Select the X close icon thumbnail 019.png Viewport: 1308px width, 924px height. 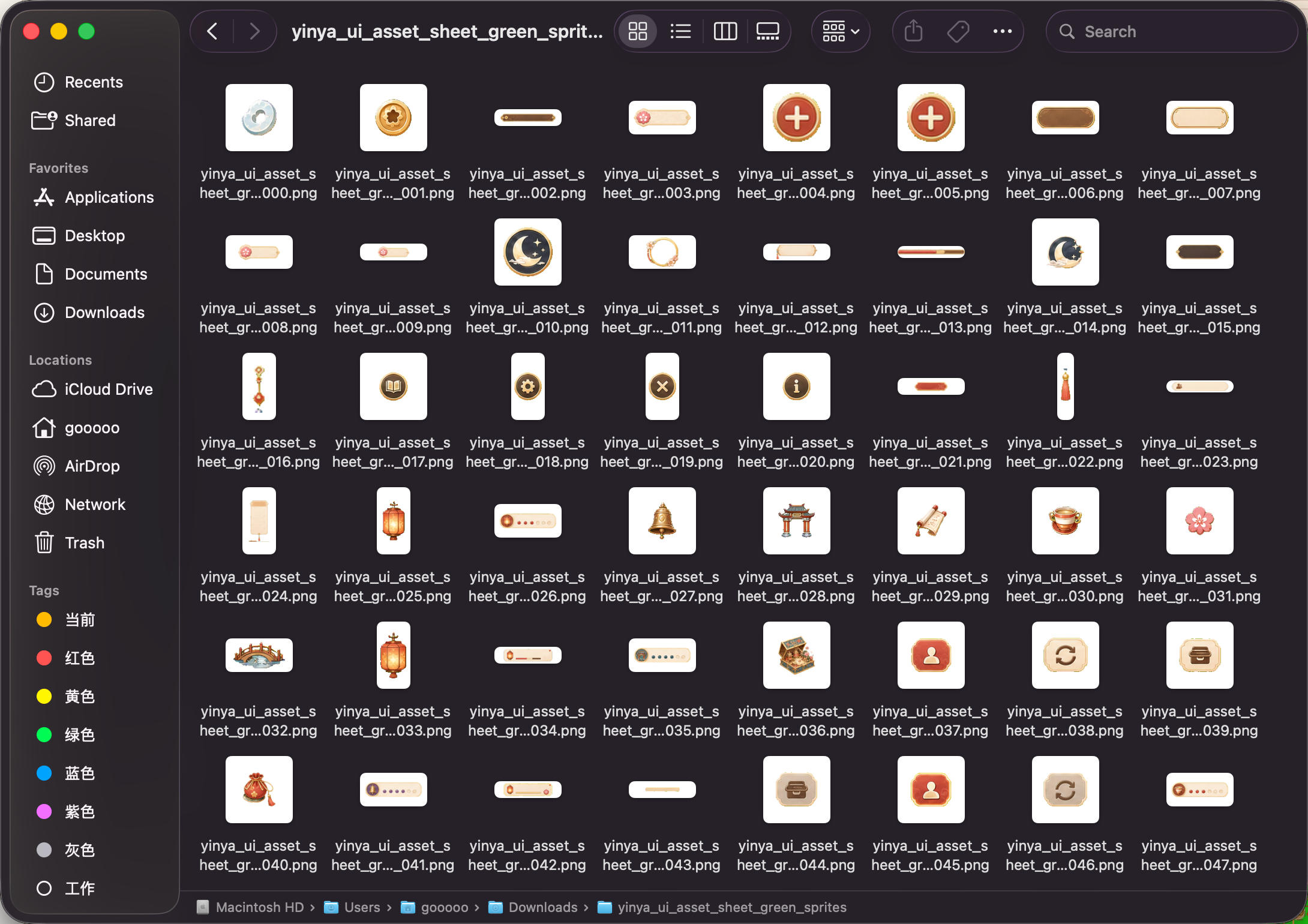[x=662, y=386]
